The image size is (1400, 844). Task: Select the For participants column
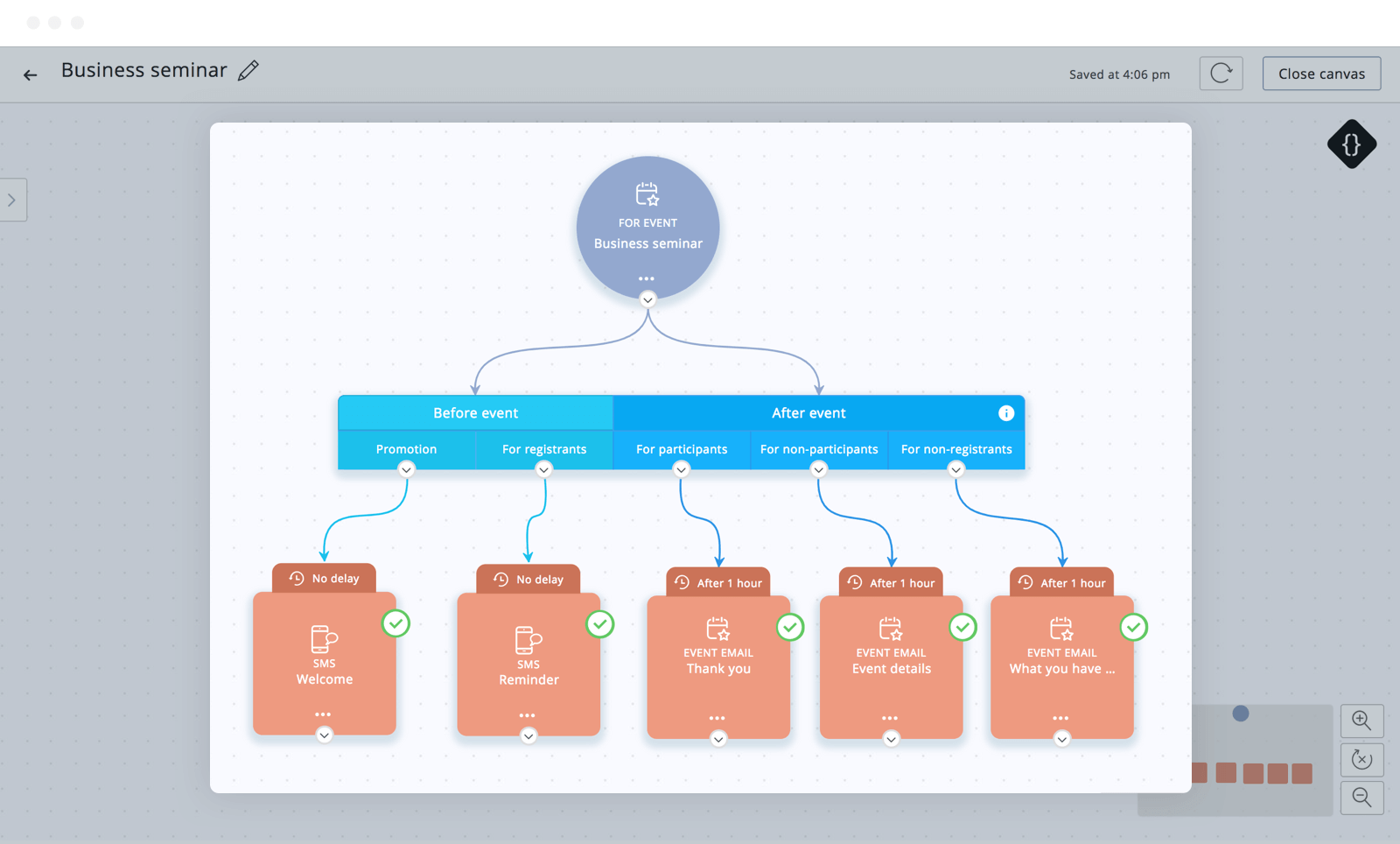tap(682, 449)
